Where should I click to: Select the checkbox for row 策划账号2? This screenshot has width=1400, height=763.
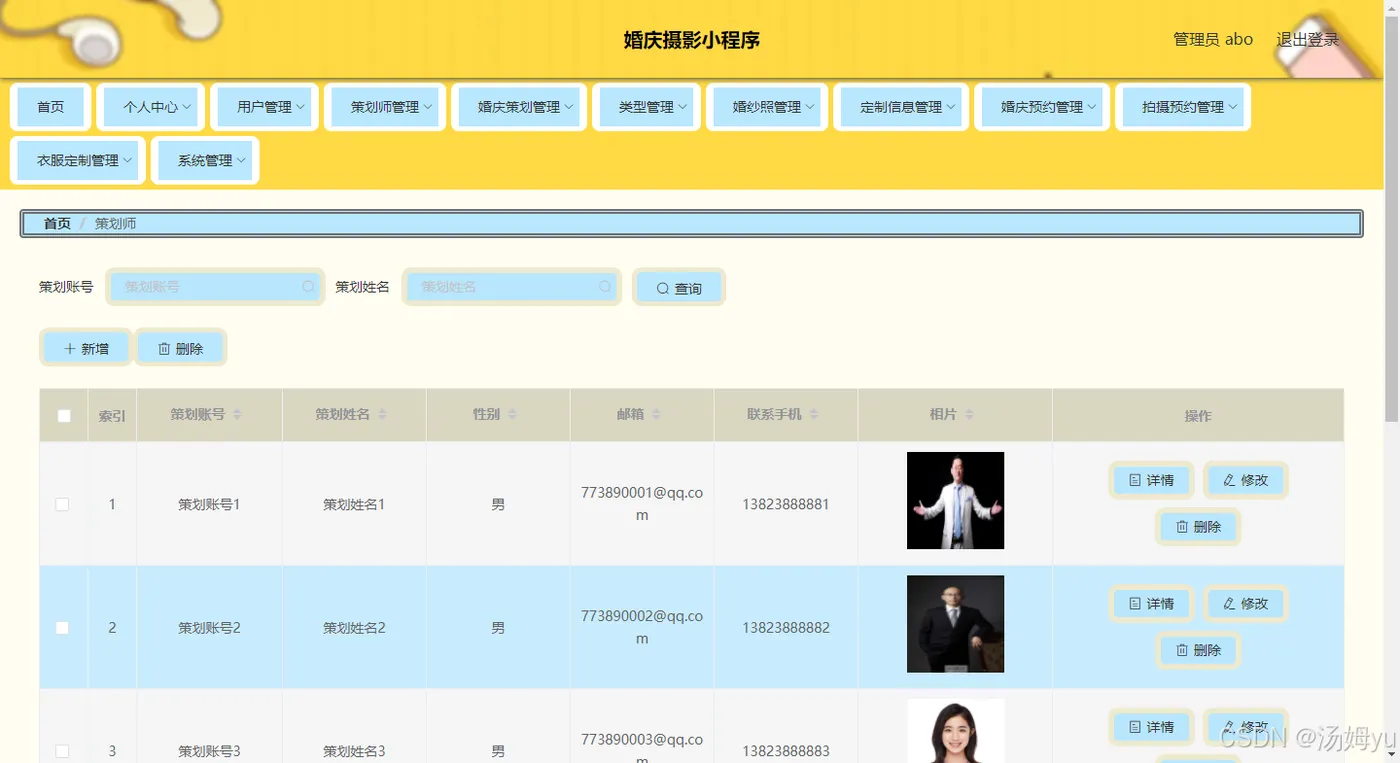click(62, 628)
